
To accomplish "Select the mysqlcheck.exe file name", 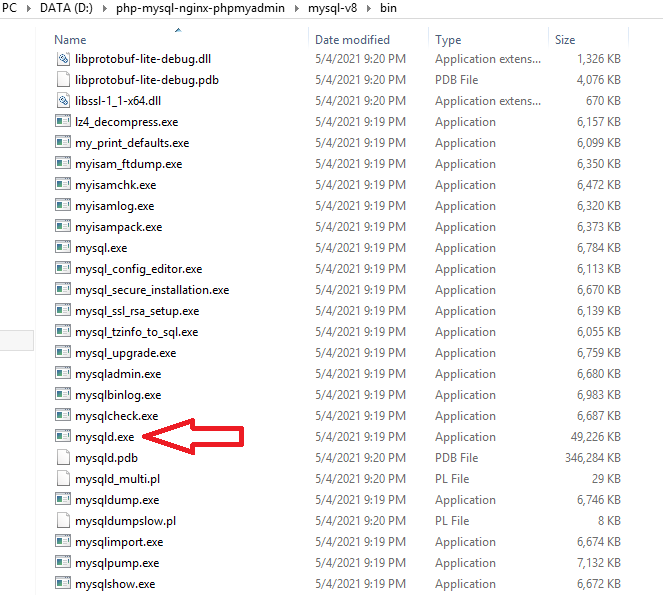I will click(x=117, y=416).
